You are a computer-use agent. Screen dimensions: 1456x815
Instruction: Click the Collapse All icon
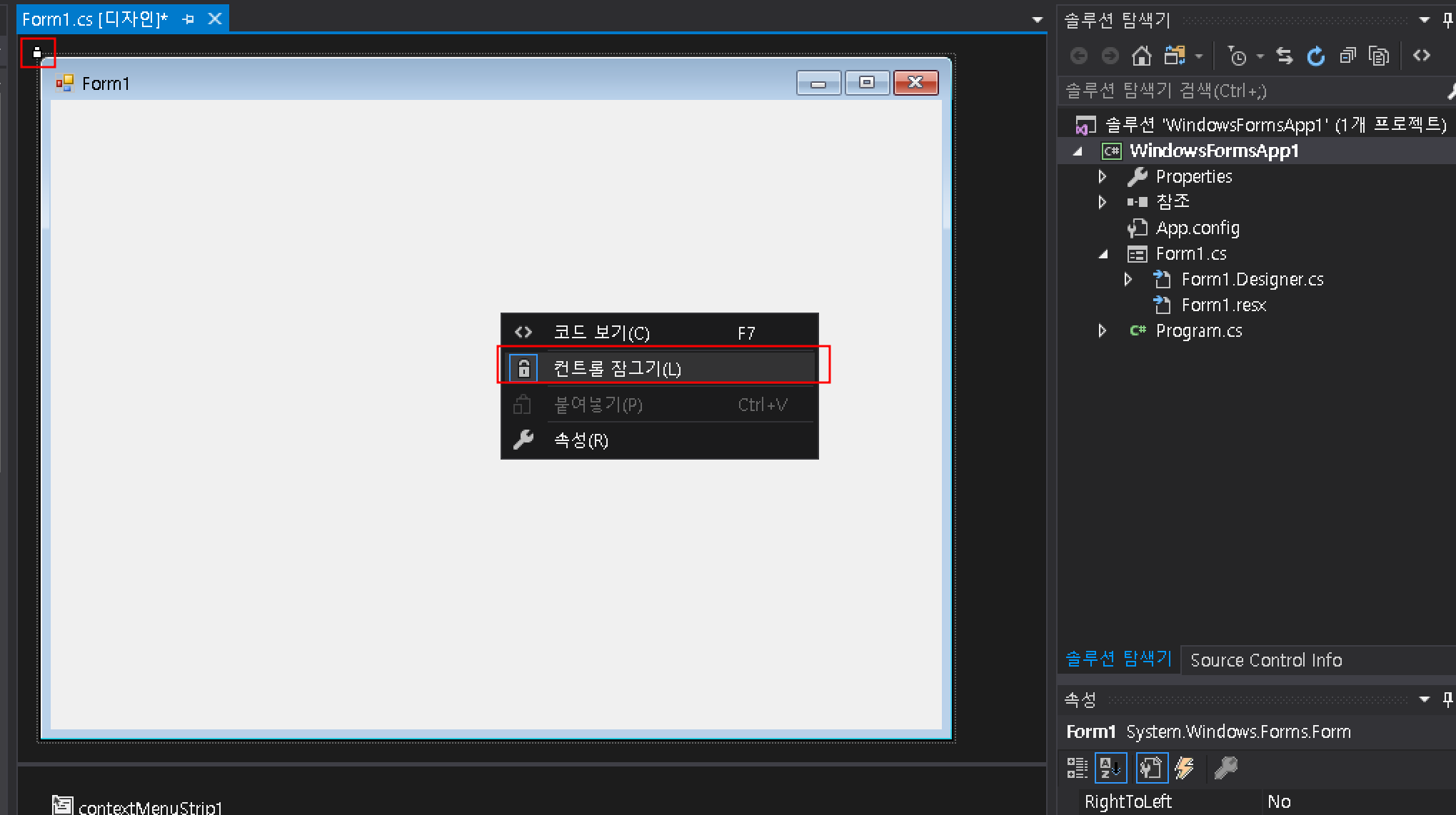coord(1347,56)
